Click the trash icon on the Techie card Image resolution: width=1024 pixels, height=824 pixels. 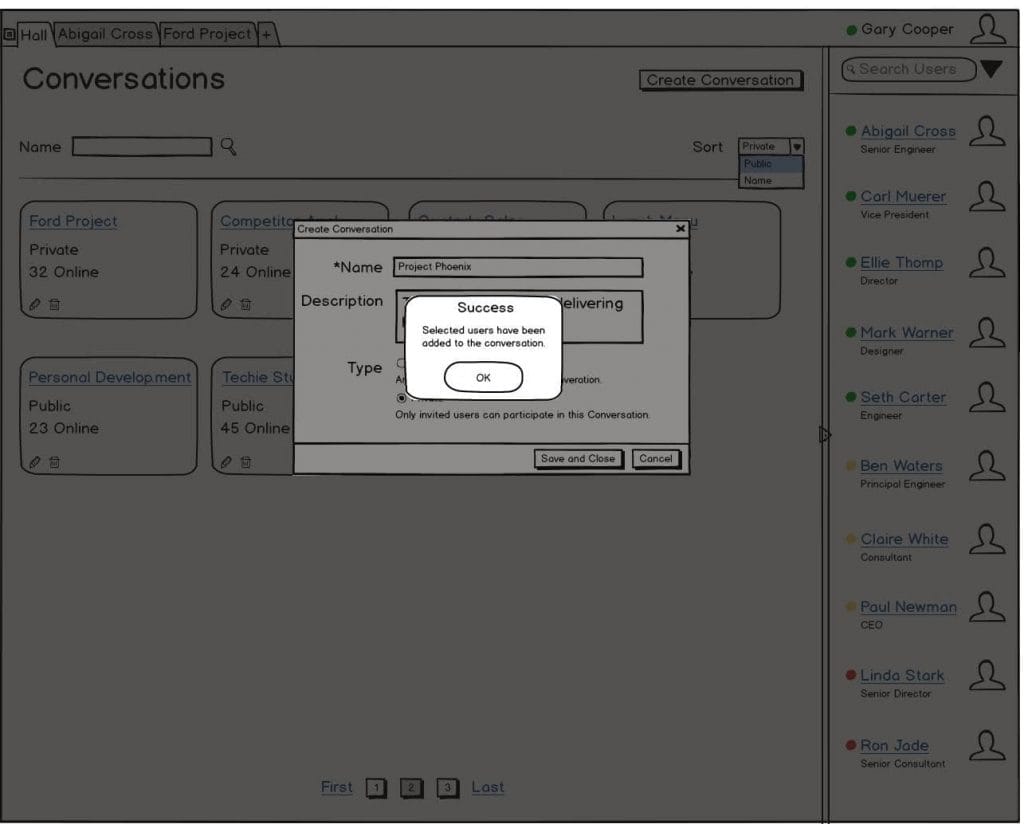click(246, 462)
